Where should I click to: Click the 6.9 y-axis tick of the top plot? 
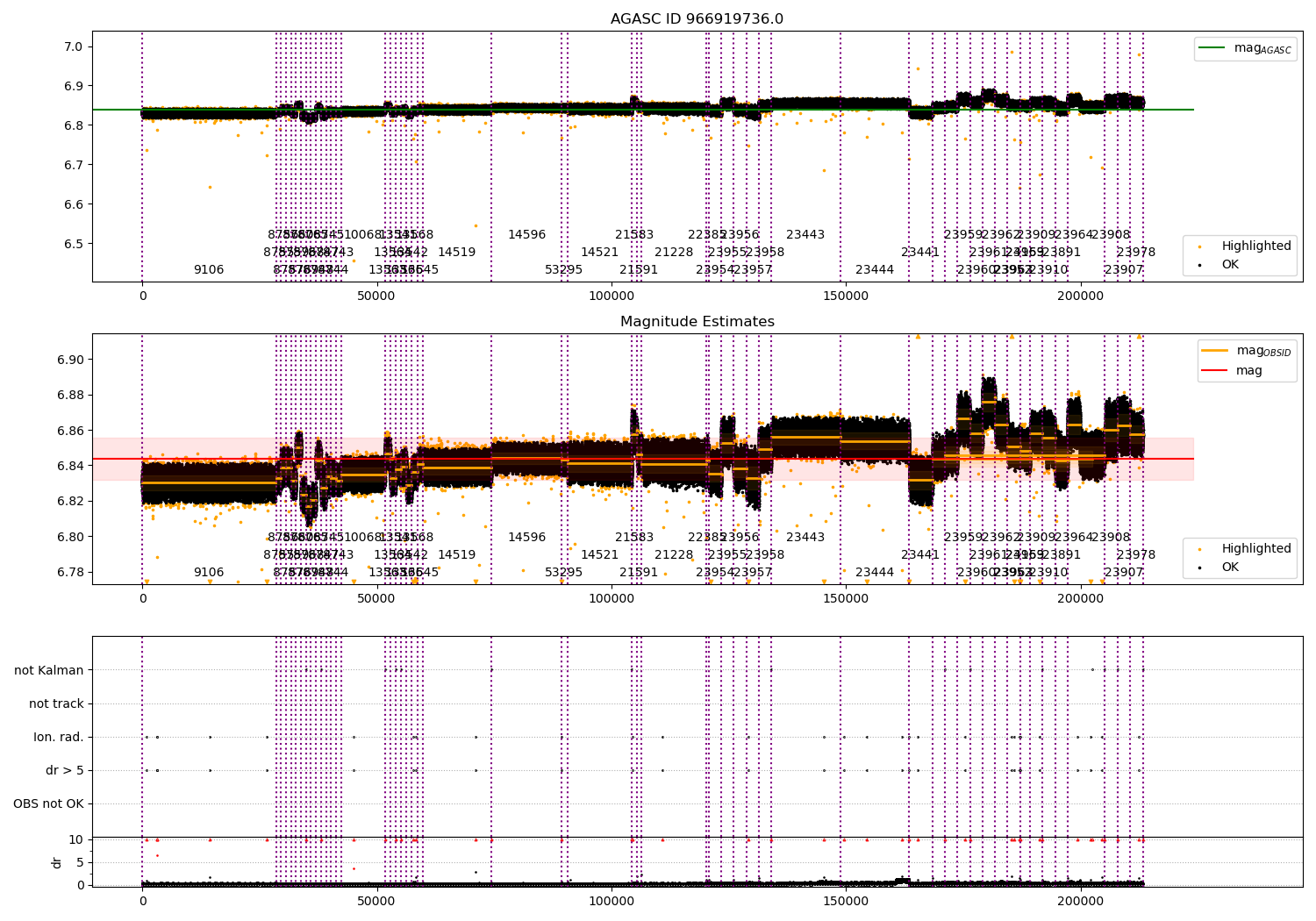tap(74, 86)
